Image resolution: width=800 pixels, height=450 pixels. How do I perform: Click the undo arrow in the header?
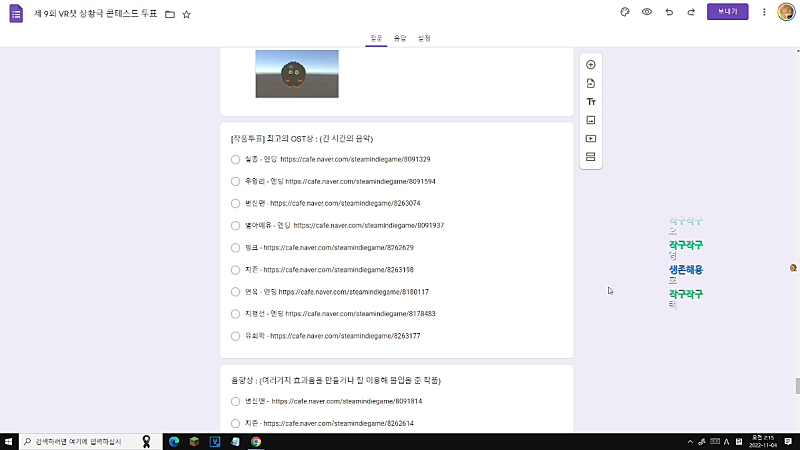(669, 13)
